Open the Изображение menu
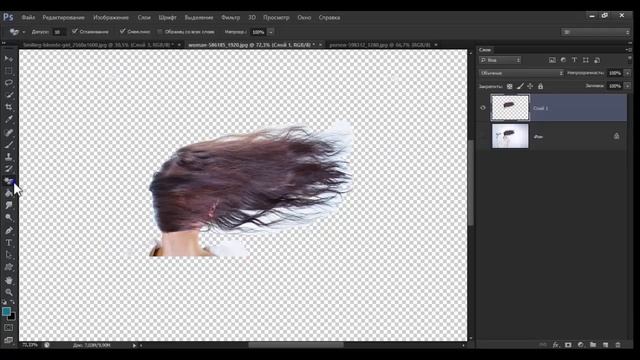The image size is (640, 360). (111, 18)
